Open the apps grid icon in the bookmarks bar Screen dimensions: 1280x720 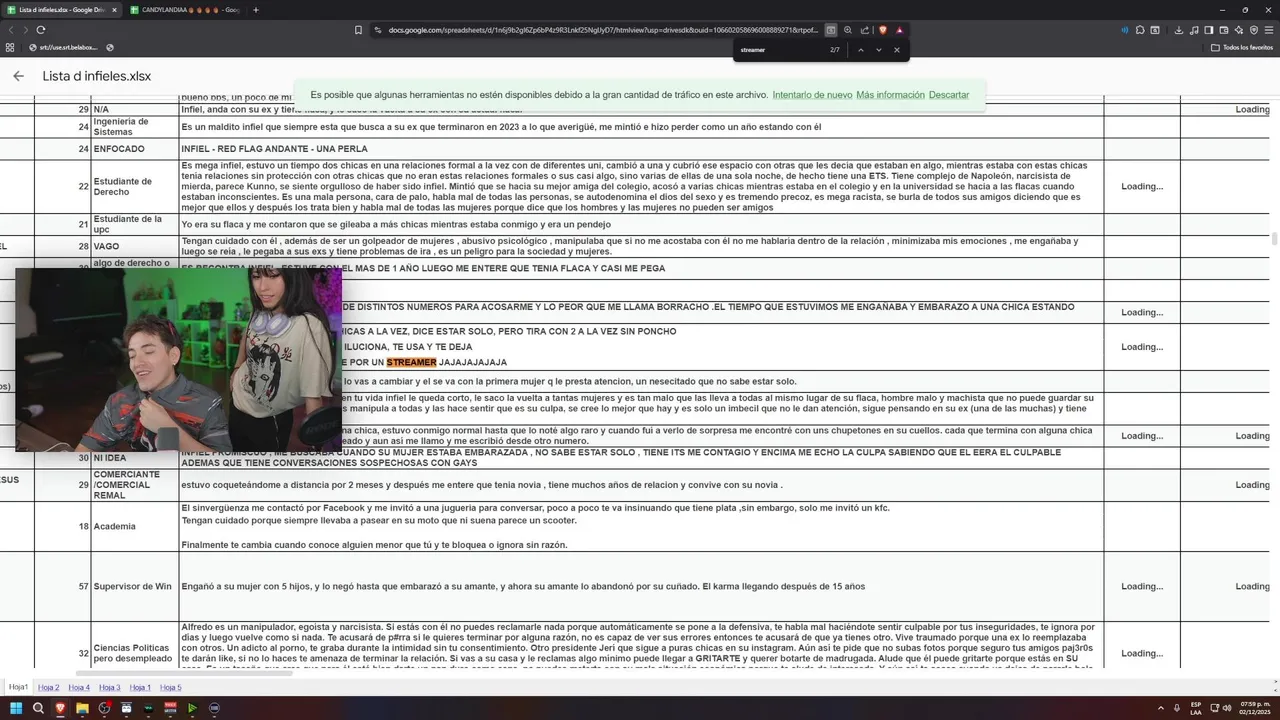(x=10, y=47)
